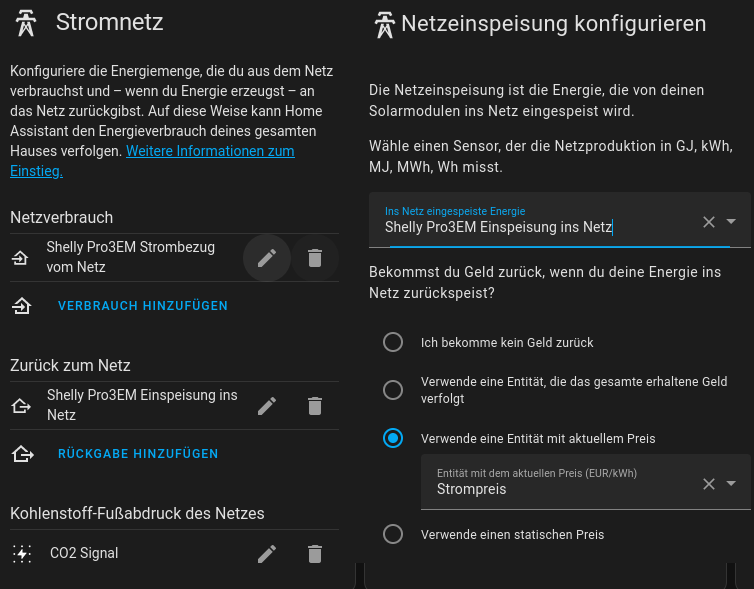Select 'Verwende eine Entität mit aktuellem Preis'
This screenshot has height=589, width=754.
[393, 438]
